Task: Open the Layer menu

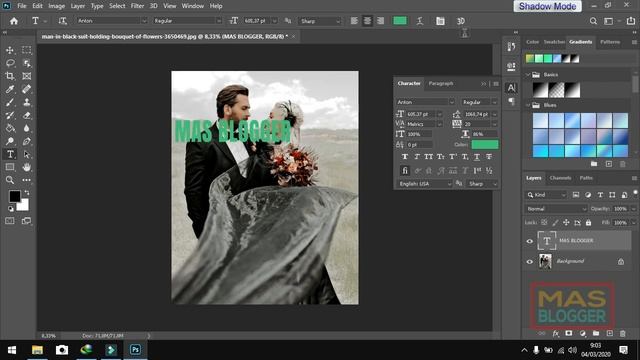Action: click(78, 6)
